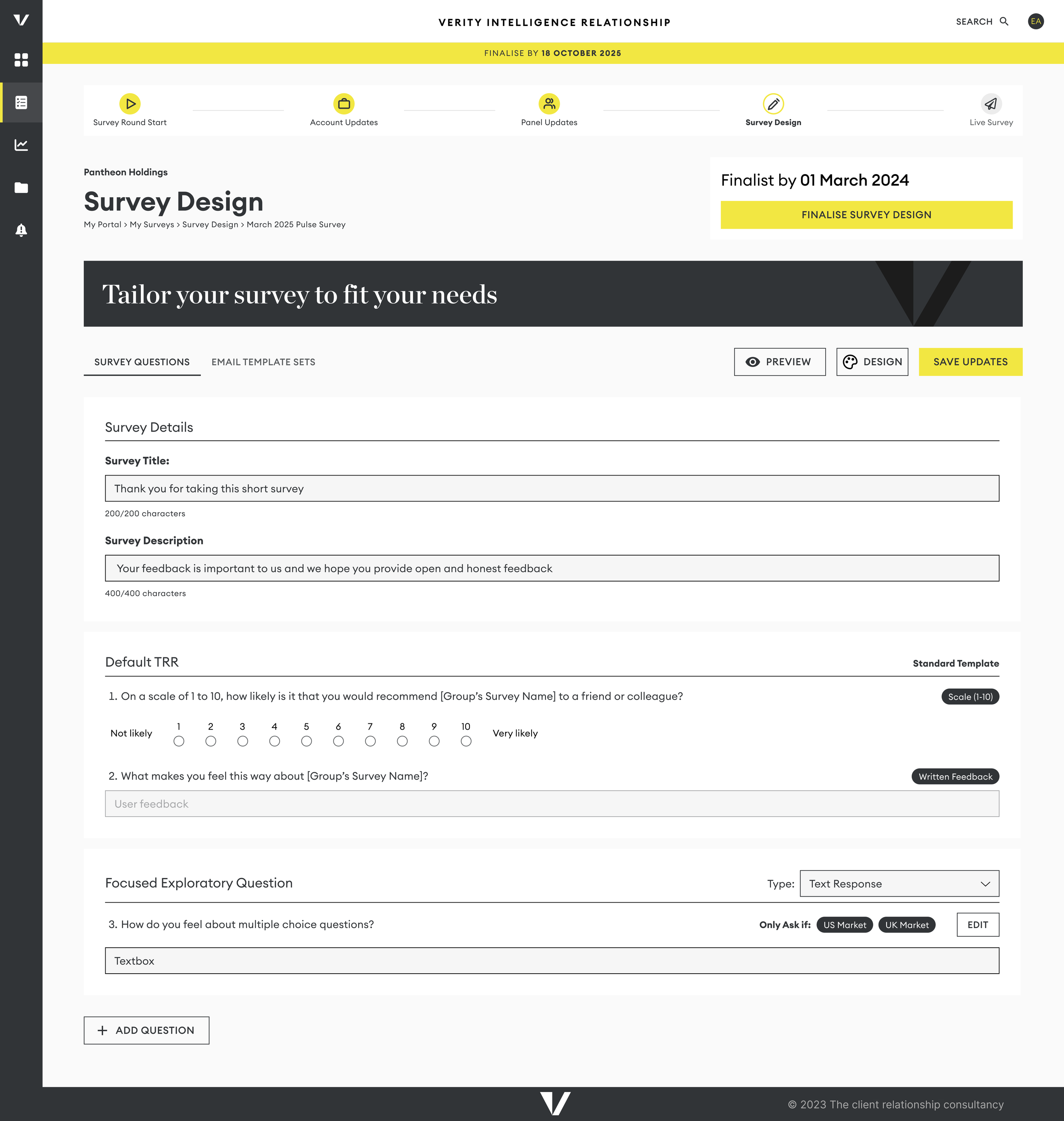Open Design palette options
Image resolution: width=1064 pixels, height=1121 pixels.
pos(872,362)
